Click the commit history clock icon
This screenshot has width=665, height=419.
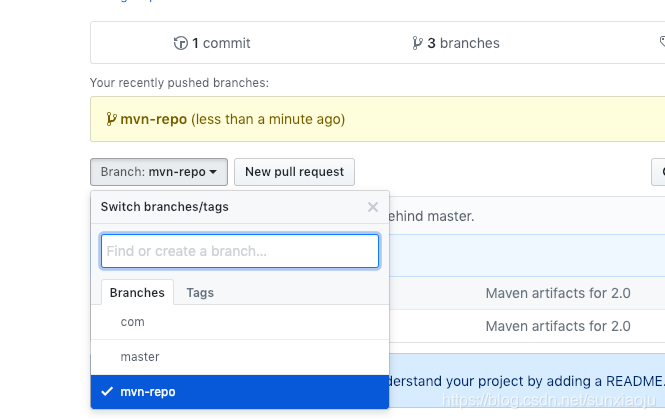[181, 43]
